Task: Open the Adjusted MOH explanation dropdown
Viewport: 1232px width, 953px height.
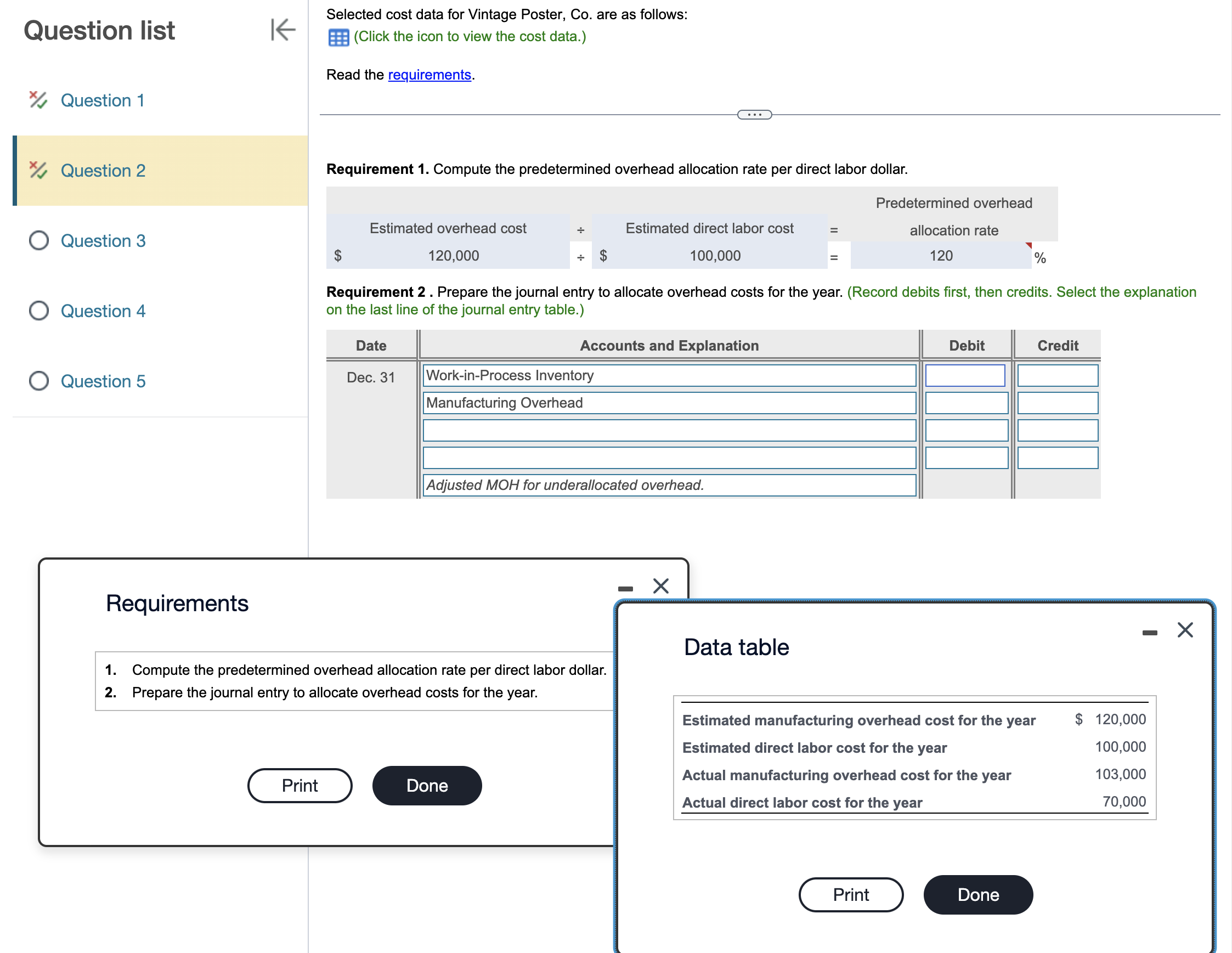Action: (669, 485)
